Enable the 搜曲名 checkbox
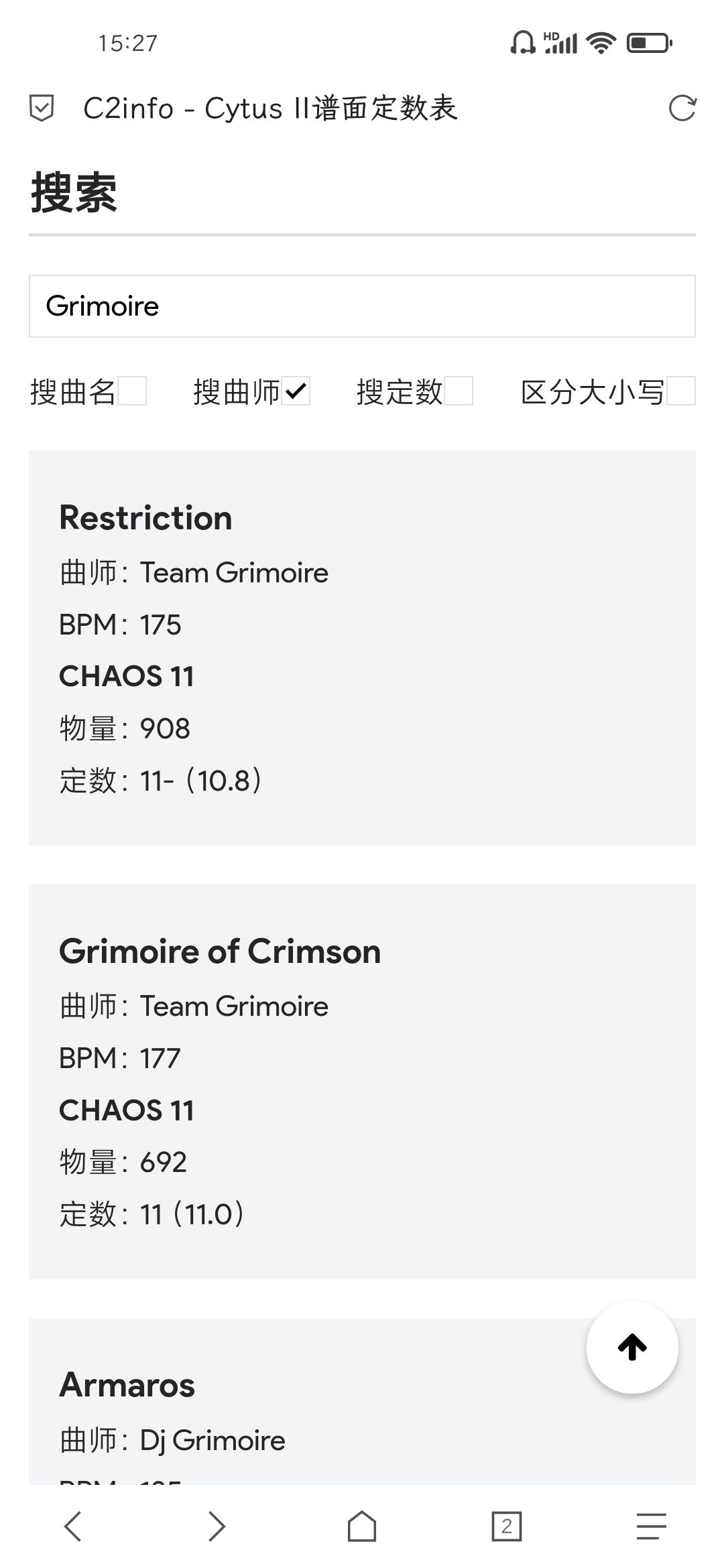This screenshot has width=724, height=1568. click(x=132, y=391)
